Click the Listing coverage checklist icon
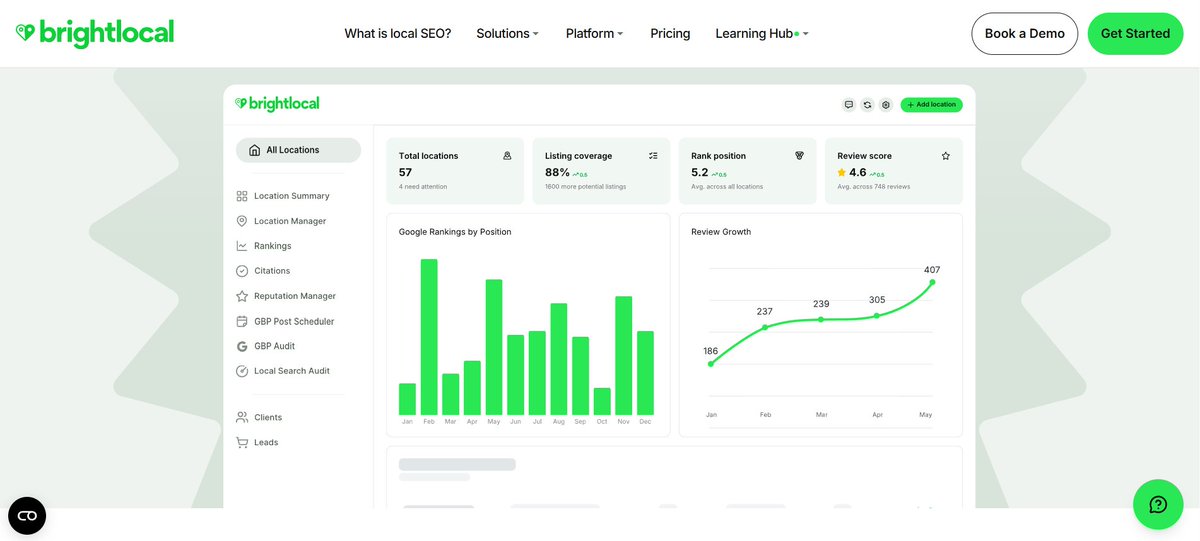Viewport: 1200px width, 541px height. tap(653, 156)
